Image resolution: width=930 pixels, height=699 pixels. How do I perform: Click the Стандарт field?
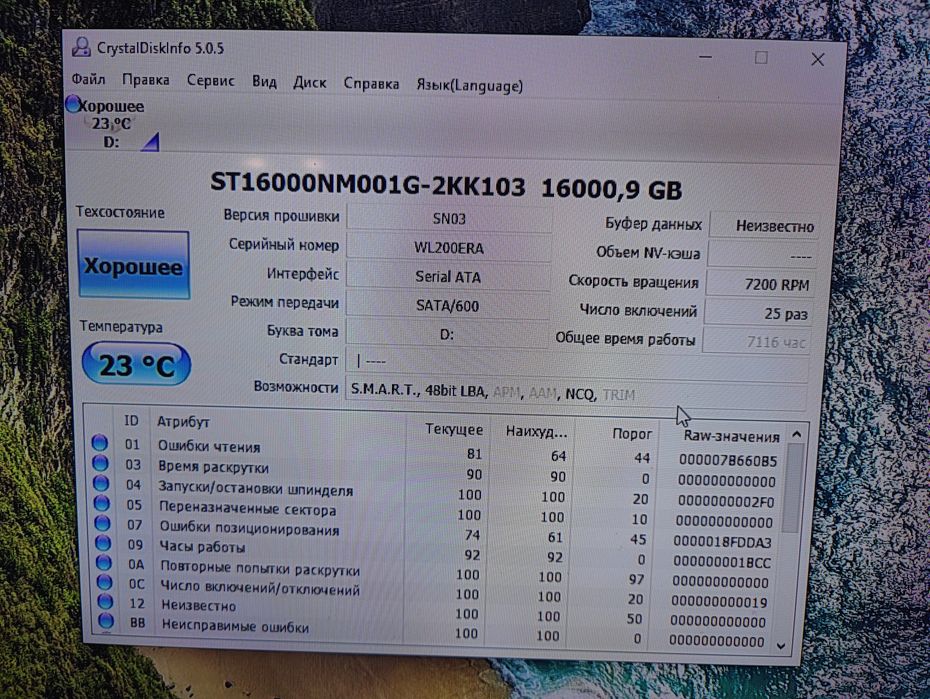tap(577, 363)
